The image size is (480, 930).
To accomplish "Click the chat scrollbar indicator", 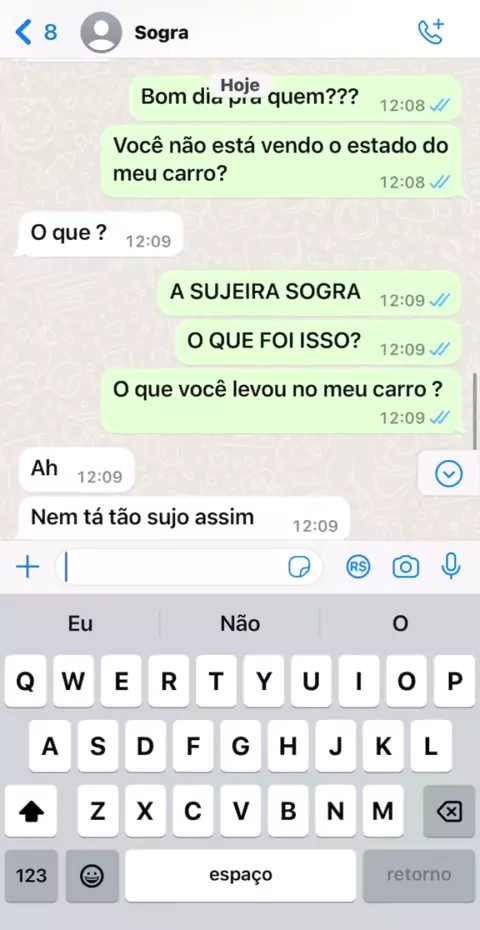I will (475, 411).
